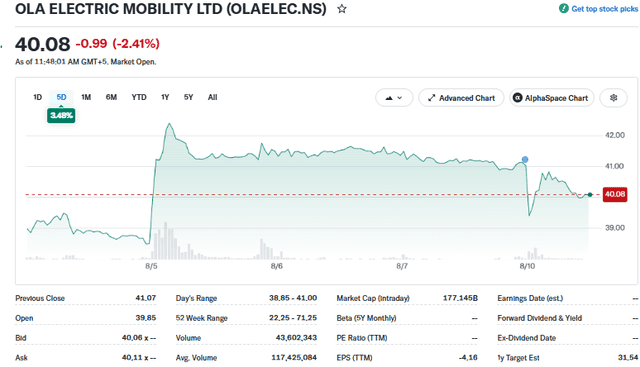Click the Avg. Volume value 117,425,084
The height and width of the screenshot is (367, 640).
tap(294, 358)
